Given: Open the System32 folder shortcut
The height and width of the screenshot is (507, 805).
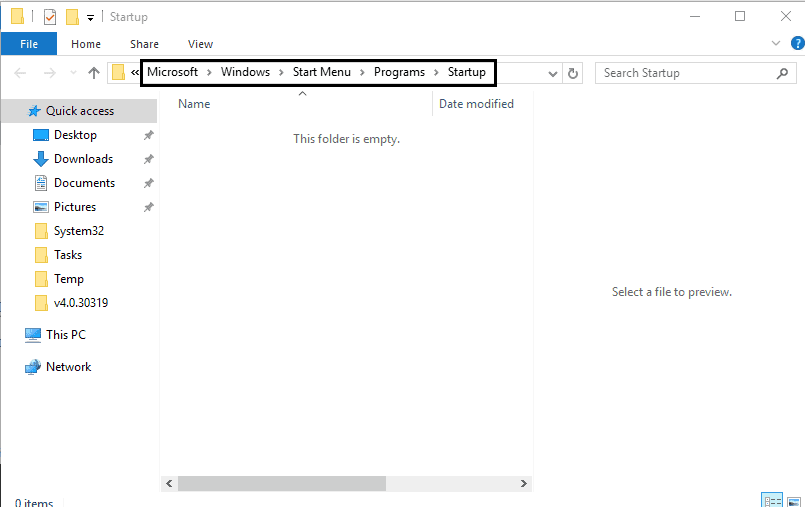Looking at the screenshot, I should click(x=79, y=231).
